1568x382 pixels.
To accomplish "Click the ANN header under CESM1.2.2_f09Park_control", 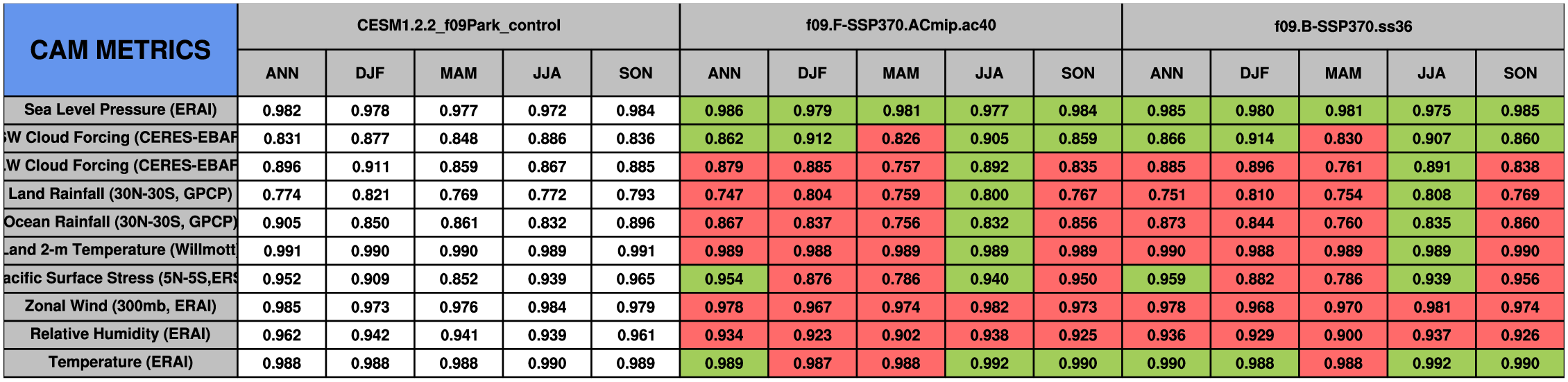I will [x=282, y=73].
